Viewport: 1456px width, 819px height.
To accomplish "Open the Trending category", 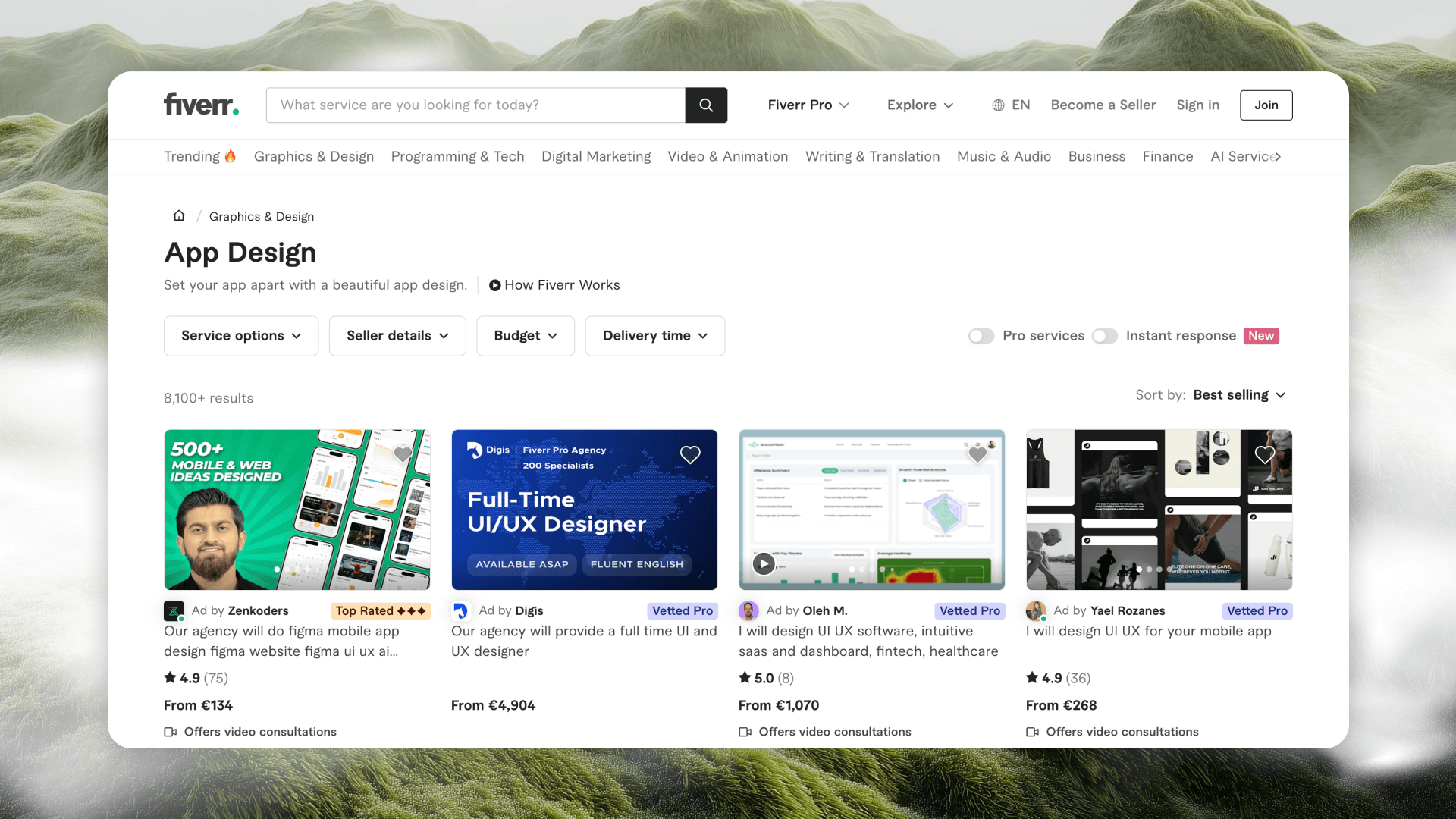I will point(200,156).
